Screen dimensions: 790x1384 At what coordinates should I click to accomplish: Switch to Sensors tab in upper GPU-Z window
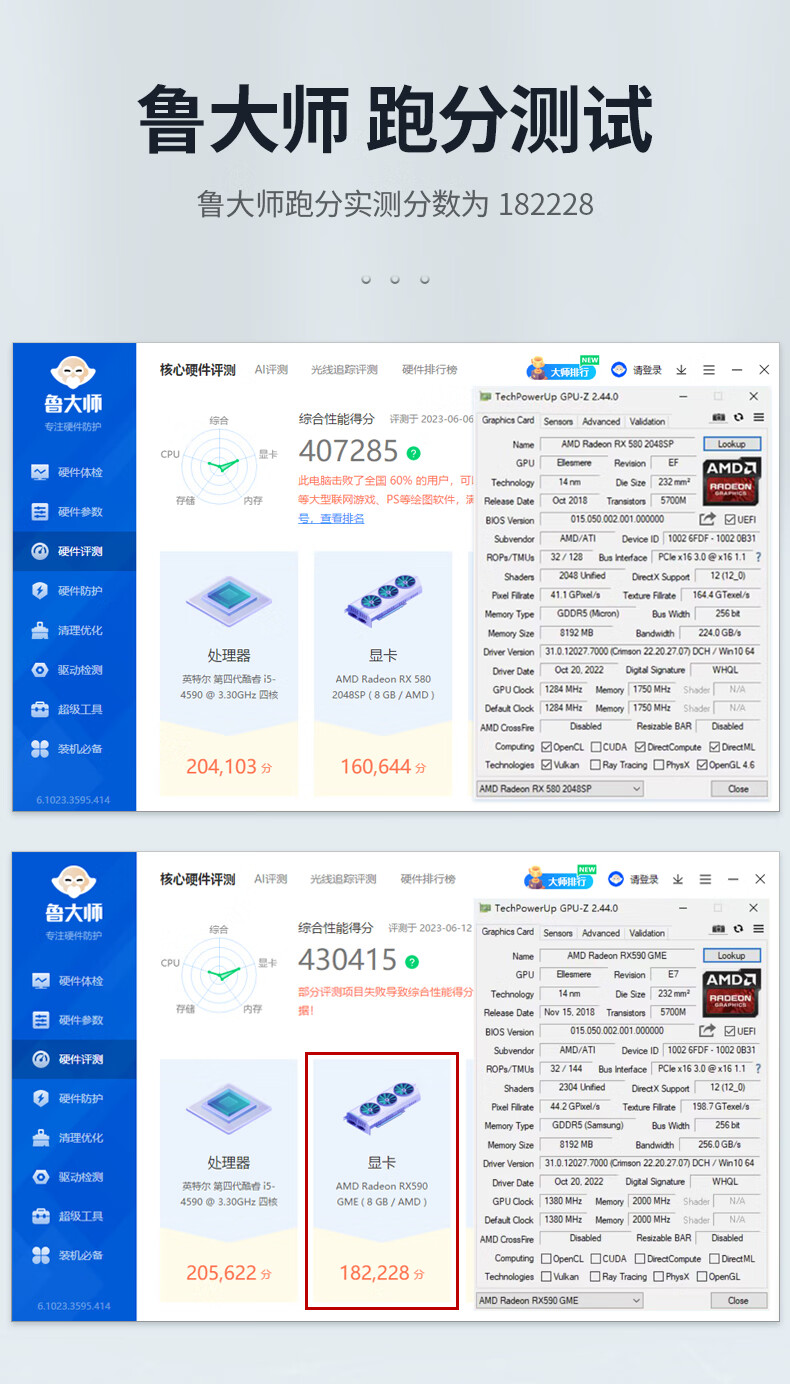pyautogui.click(x=558, y=421)
